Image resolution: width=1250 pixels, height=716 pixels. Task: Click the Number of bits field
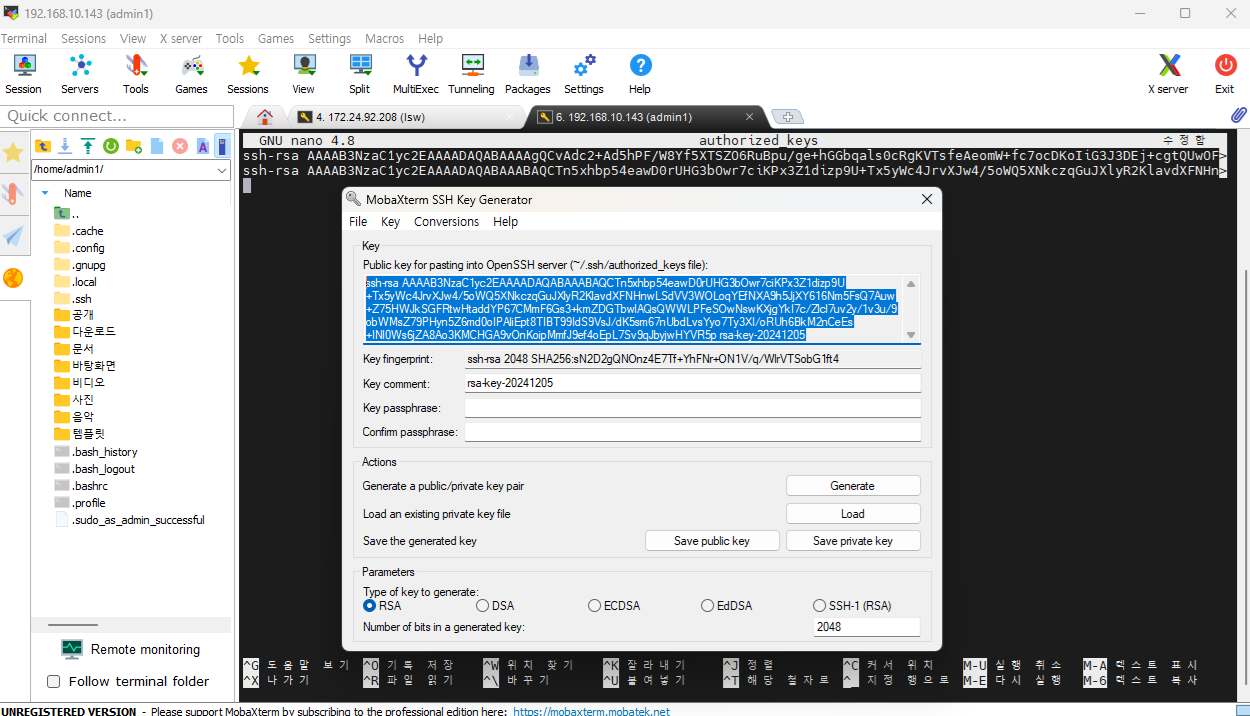867,627
